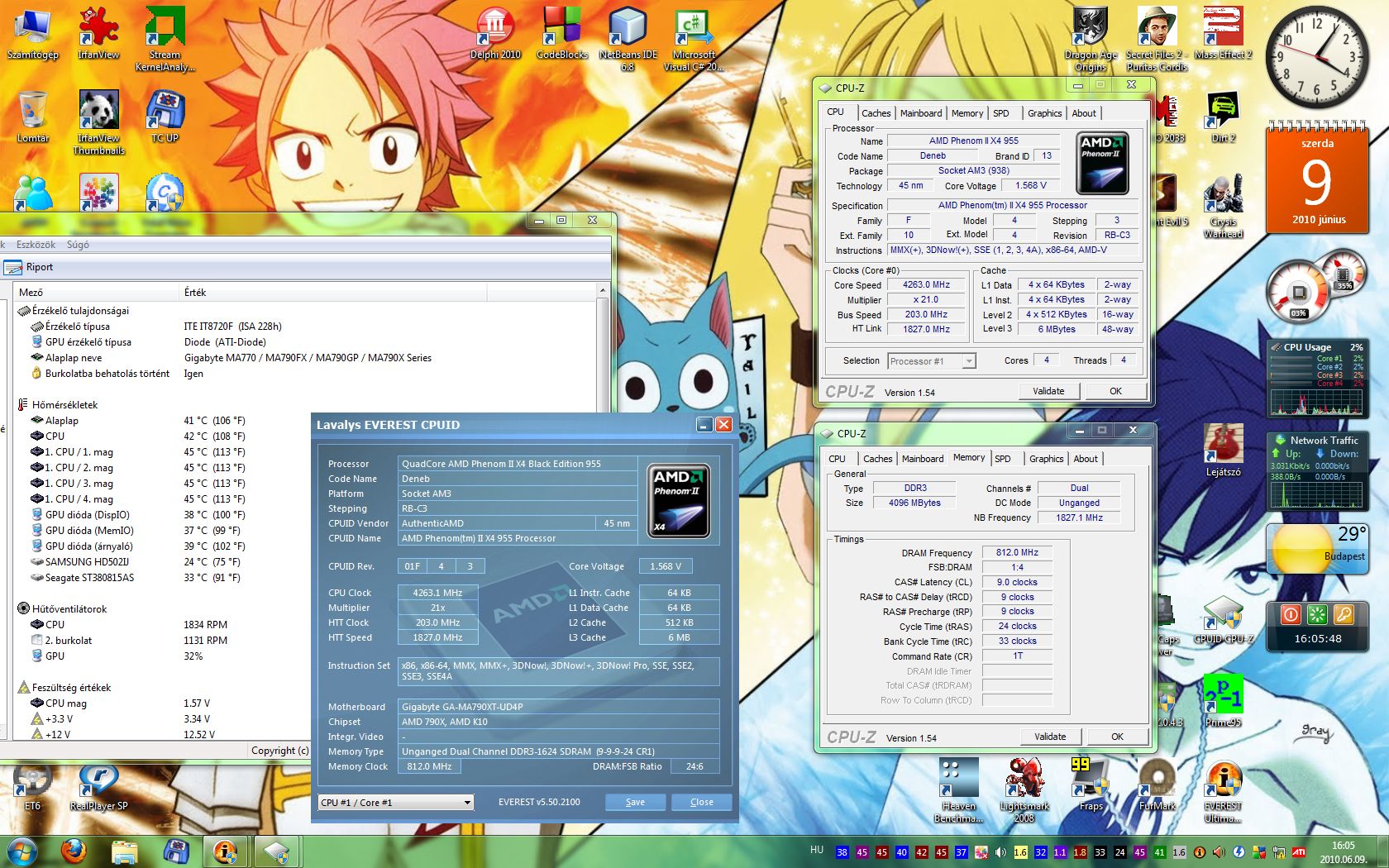The width and height of the screenshot is (1389, 868).
Task: Click Riport button in EVEREST toolbar
Action: tap(29, 267)
